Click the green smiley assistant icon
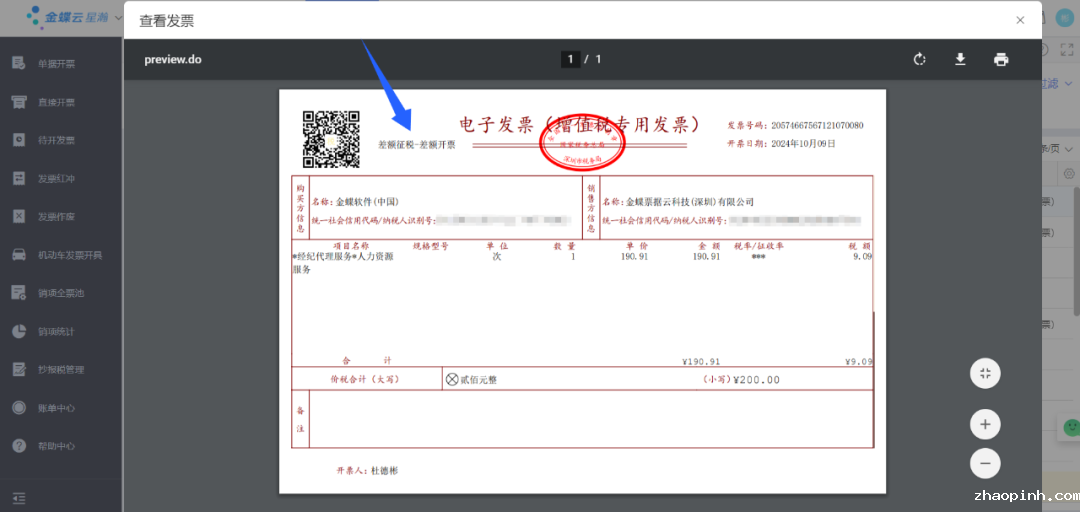This screenshot has height=512, width=1080. [1071, 427]
